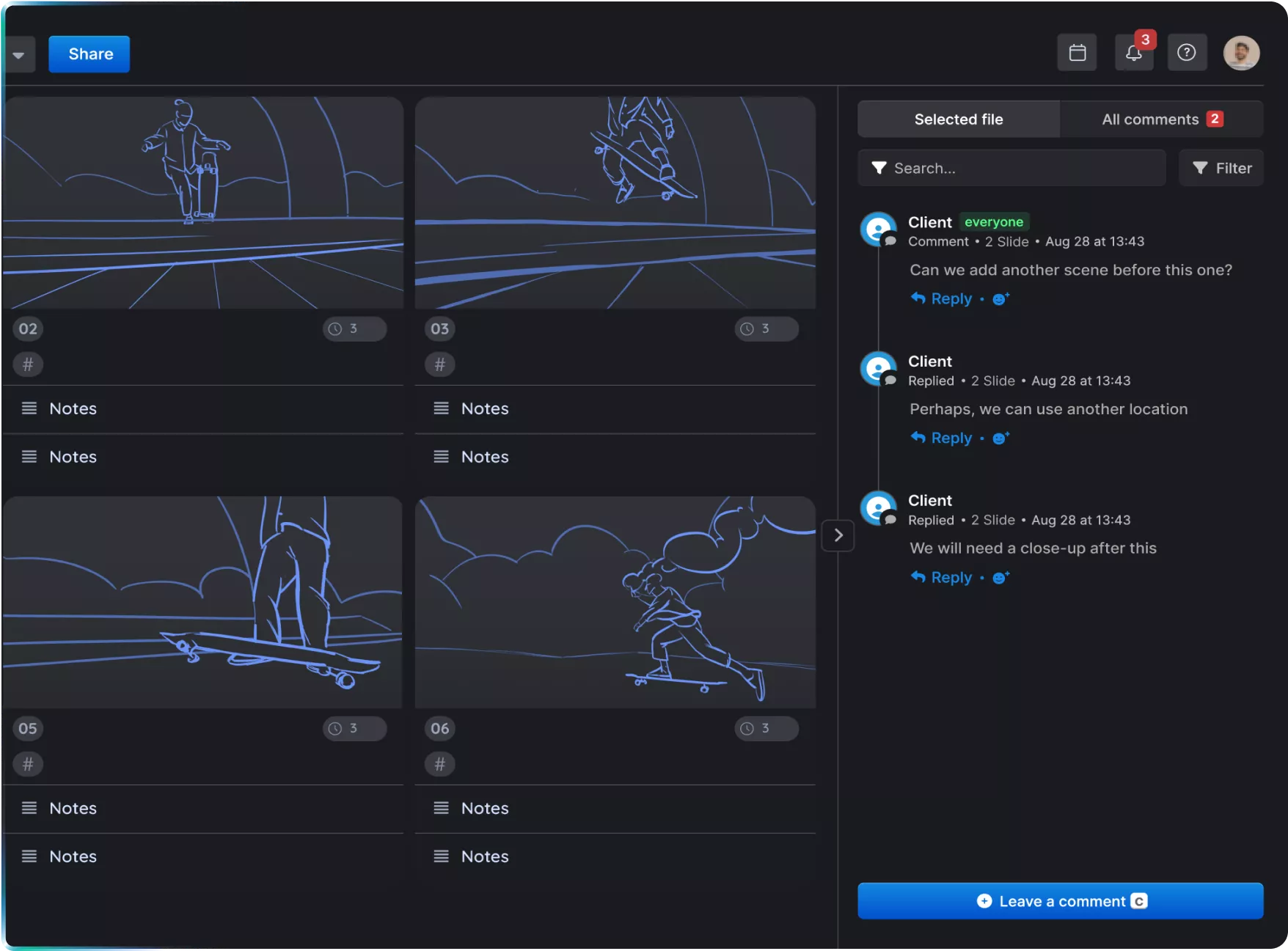Viewport: 1288px width, 951px height.
Task: Add emoji reaction to first Client comment
Action: coord(1000,298)
